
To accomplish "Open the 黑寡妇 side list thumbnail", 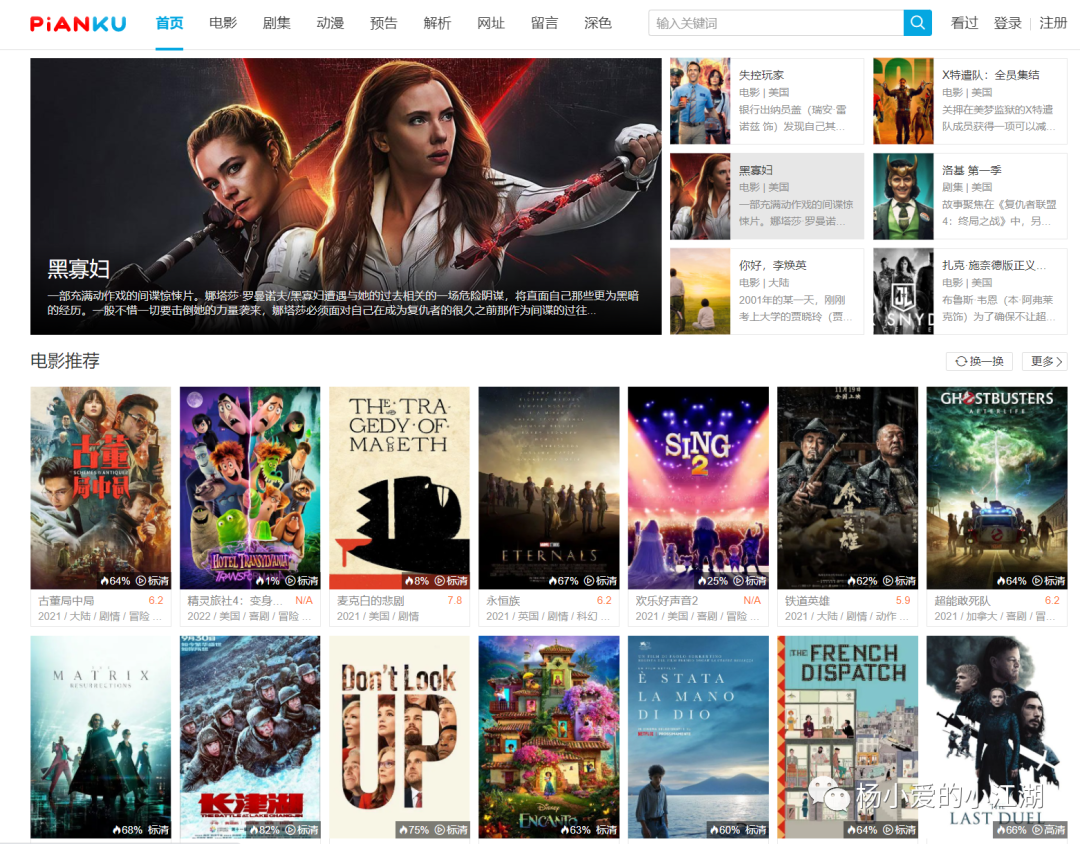I will (700, 196).
